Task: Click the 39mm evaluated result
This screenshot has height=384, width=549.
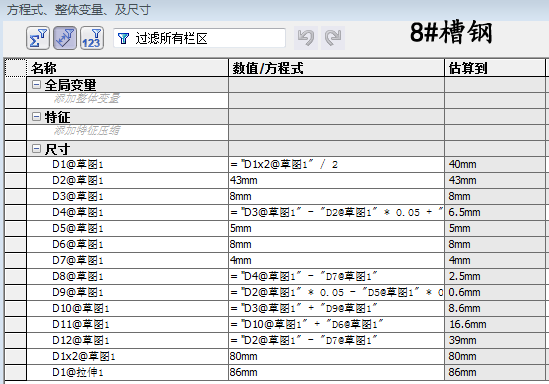Action: 463,340
